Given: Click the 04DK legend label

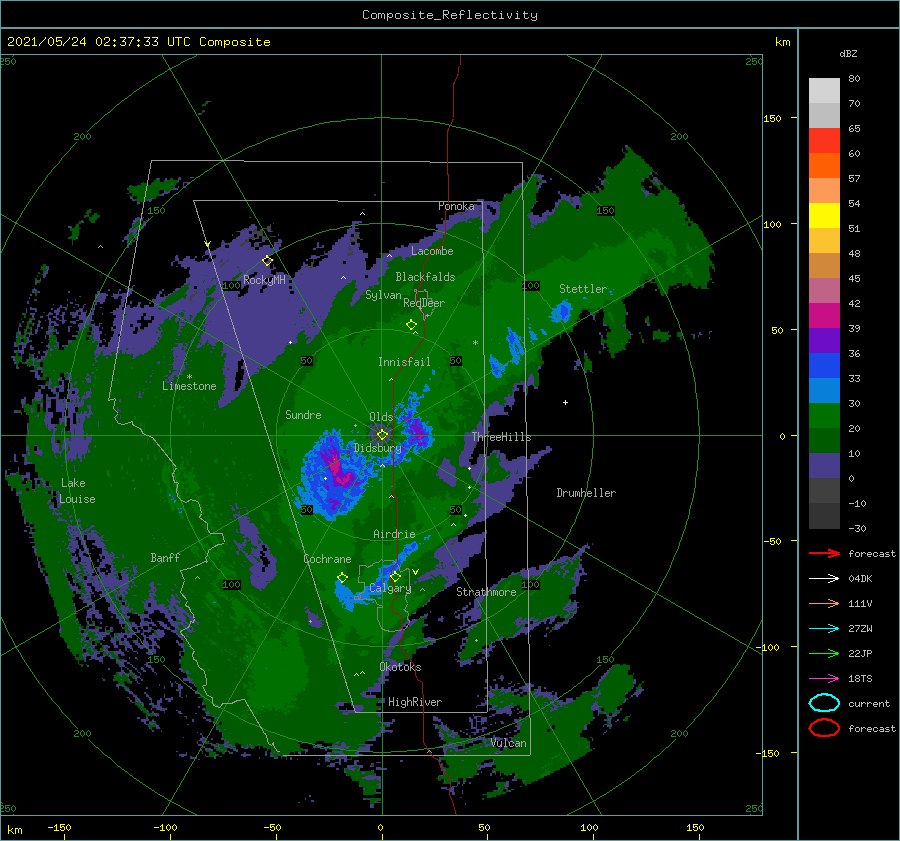Looking at the screenshot, I should 860,579.
